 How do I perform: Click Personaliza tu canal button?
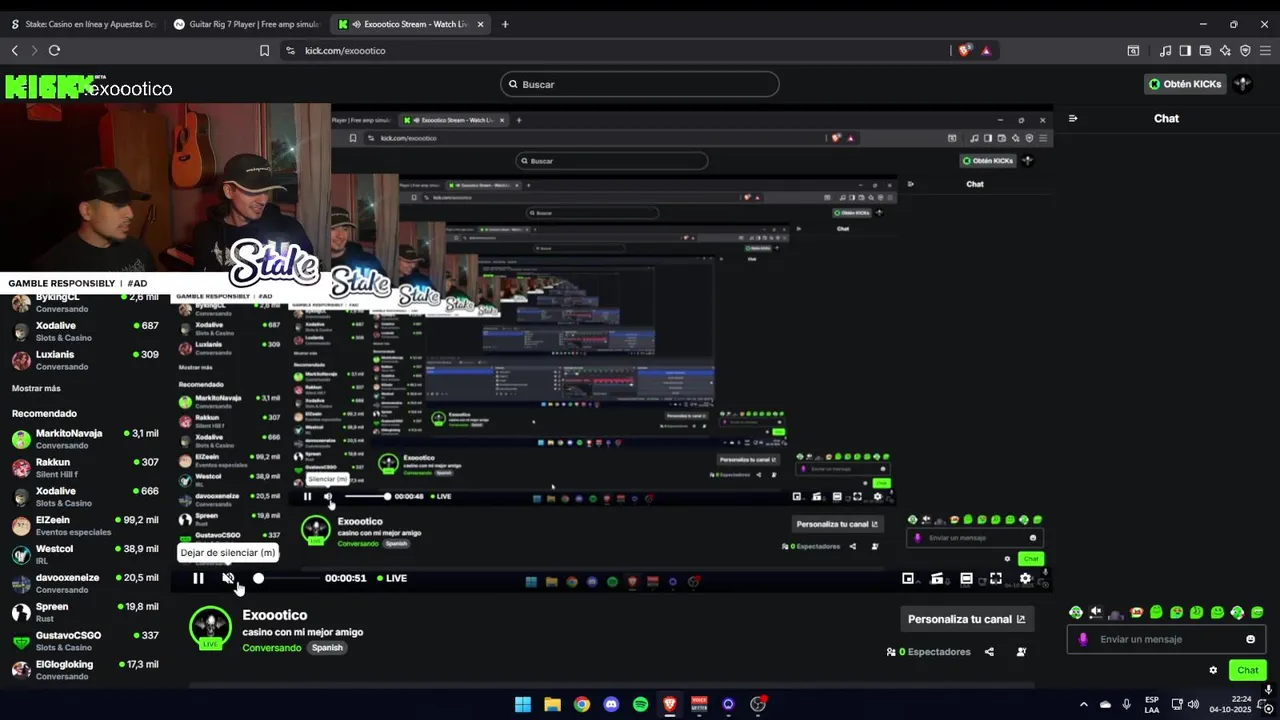tap(966, 619)
